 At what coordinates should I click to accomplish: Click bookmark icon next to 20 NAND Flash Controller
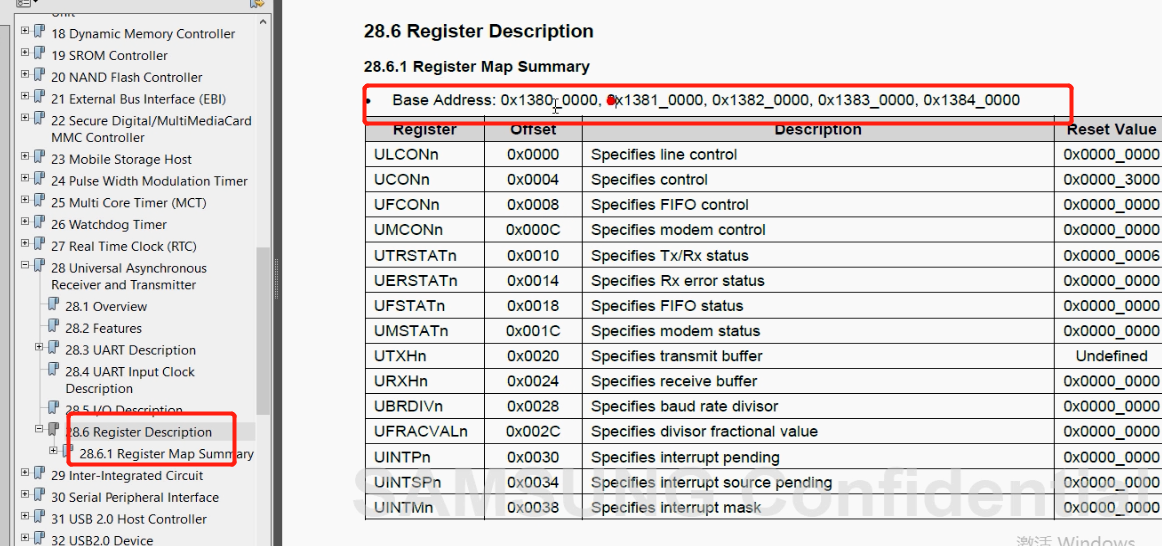coord(39,76)
